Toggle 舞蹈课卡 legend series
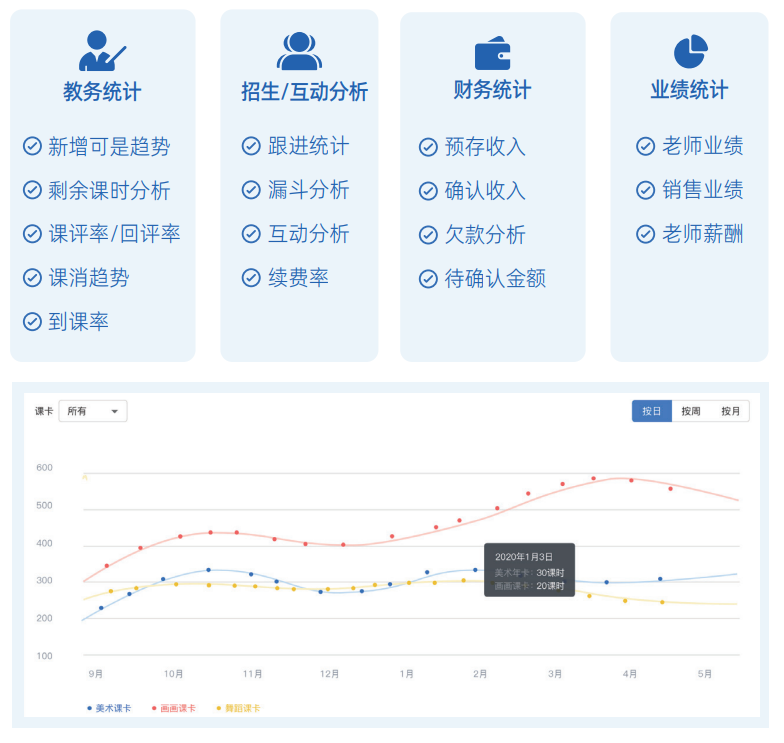This screenshot has height=743, width=784. tap(238, 708)
